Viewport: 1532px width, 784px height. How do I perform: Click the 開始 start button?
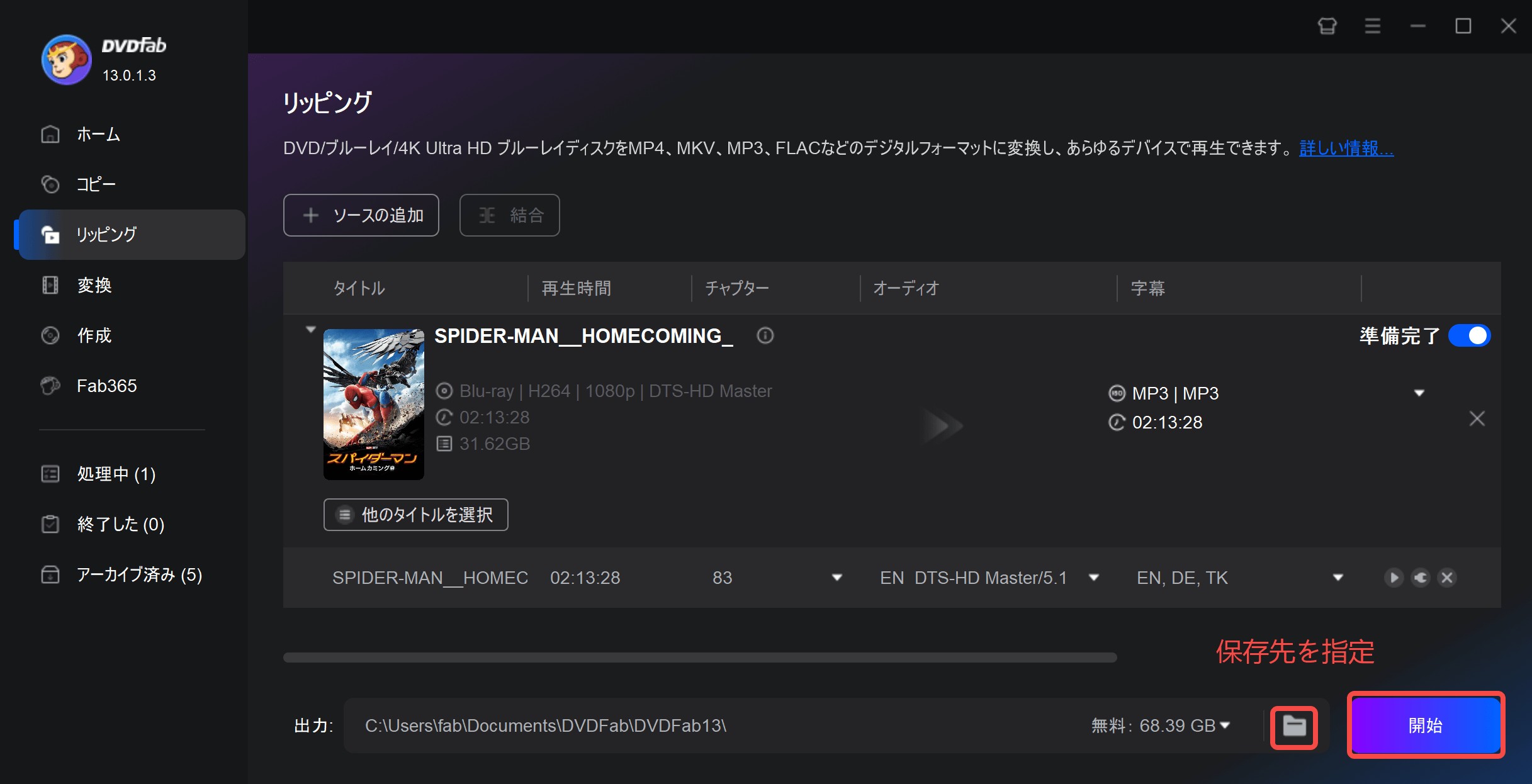pyautogui.click(x=1426, y=725)
